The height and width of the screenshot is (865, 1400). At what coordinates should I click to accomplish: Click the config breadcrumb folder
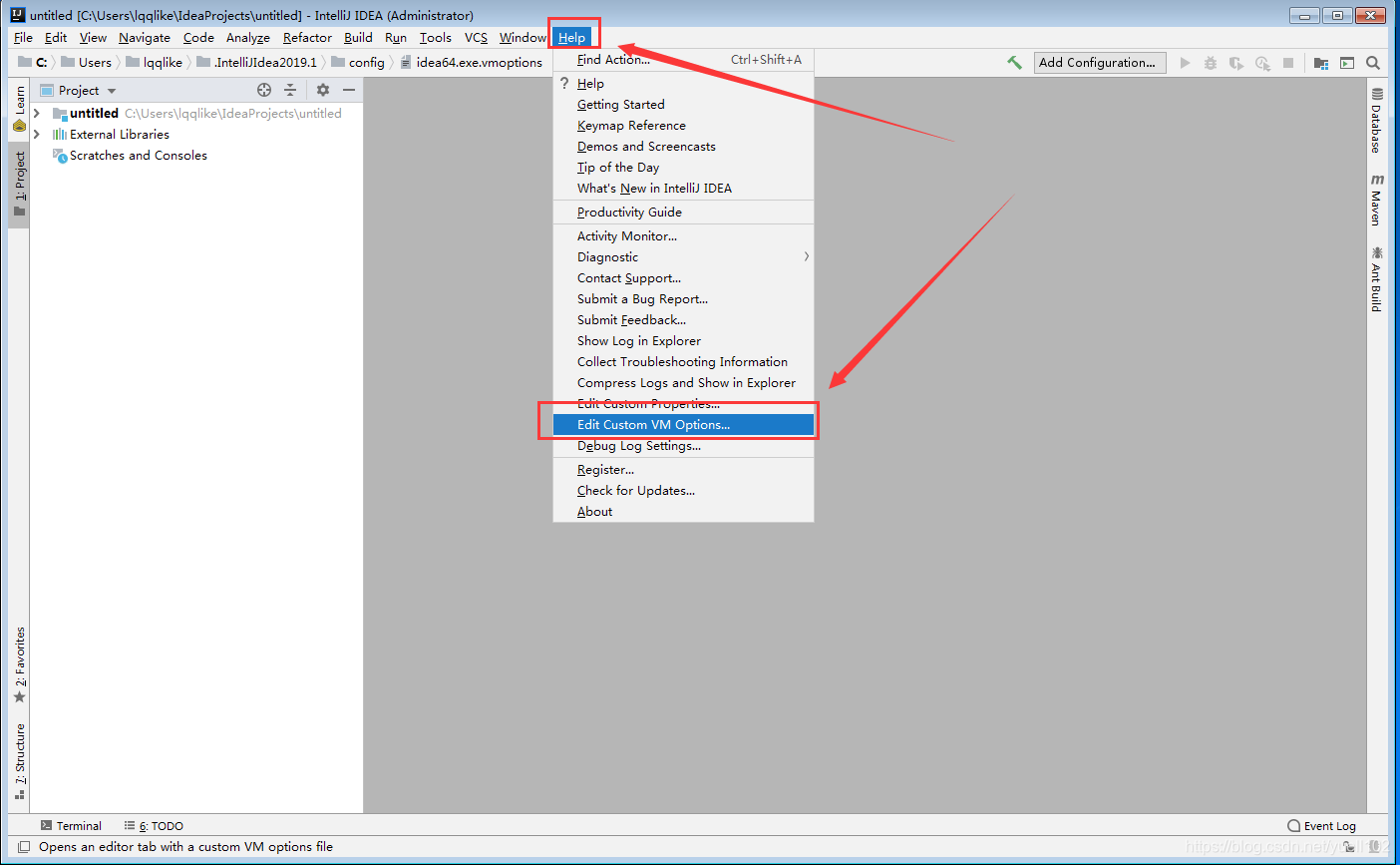(x=358, y=63)
